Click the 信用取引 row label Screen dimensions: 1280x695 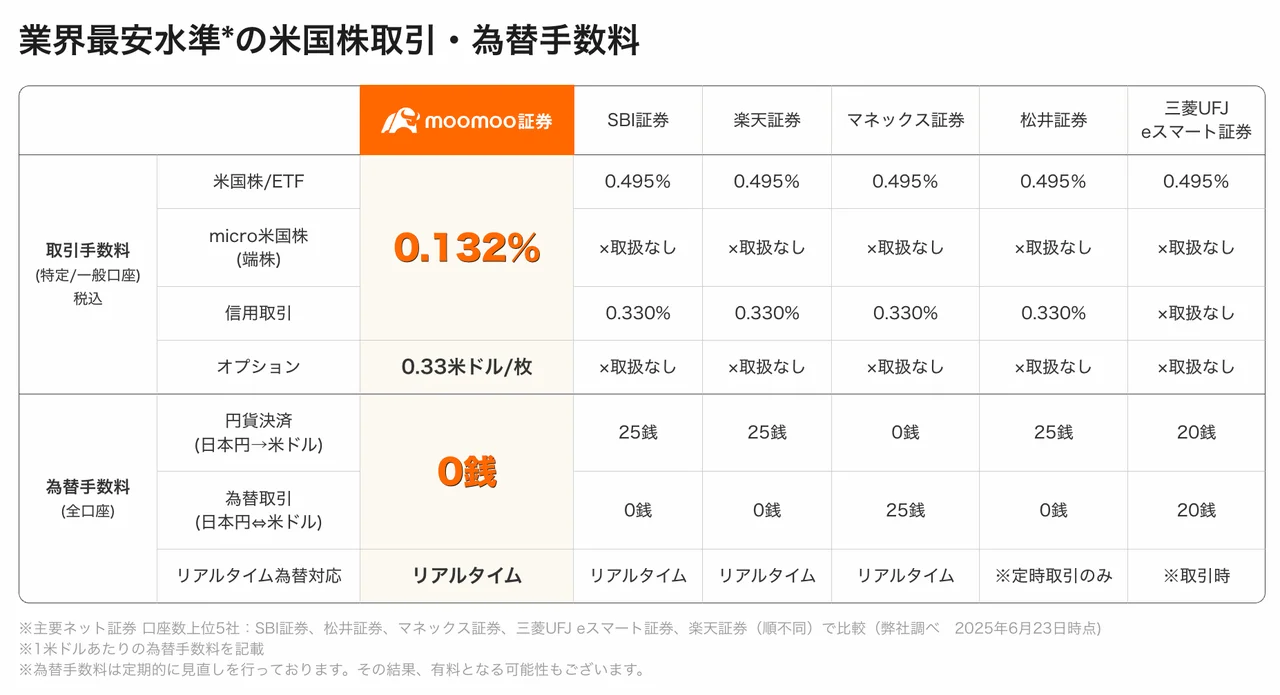pyautogui.click(x=258, y=313)
